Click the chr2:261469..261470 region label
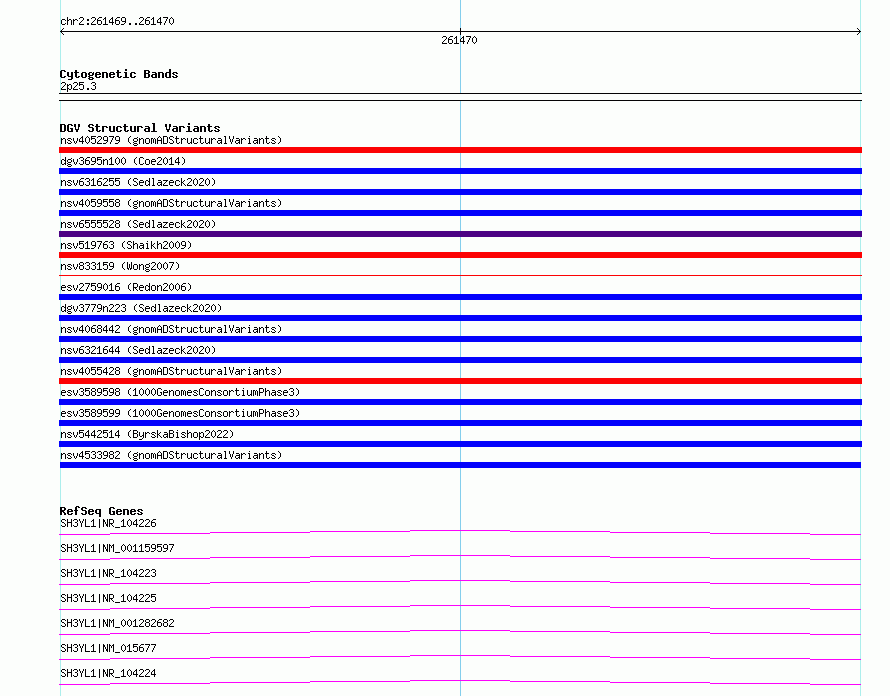Viewport: 890px width, 696px height. (117, 21)
